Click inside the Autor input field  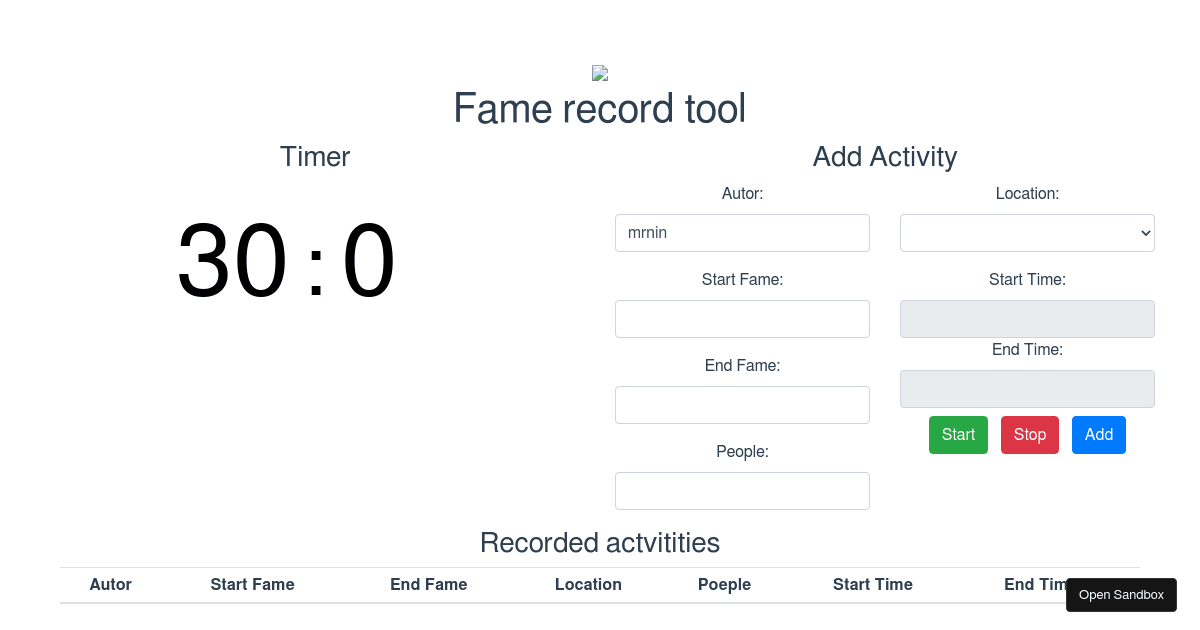tap(742, 232)
